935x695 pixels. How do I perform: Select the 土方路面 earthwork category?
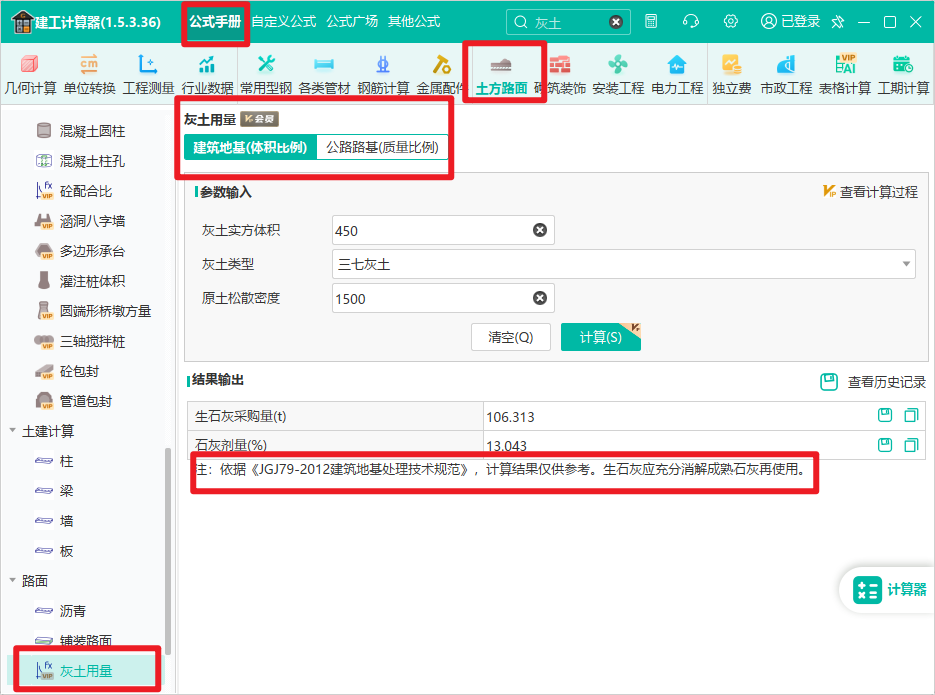[501, 75]
